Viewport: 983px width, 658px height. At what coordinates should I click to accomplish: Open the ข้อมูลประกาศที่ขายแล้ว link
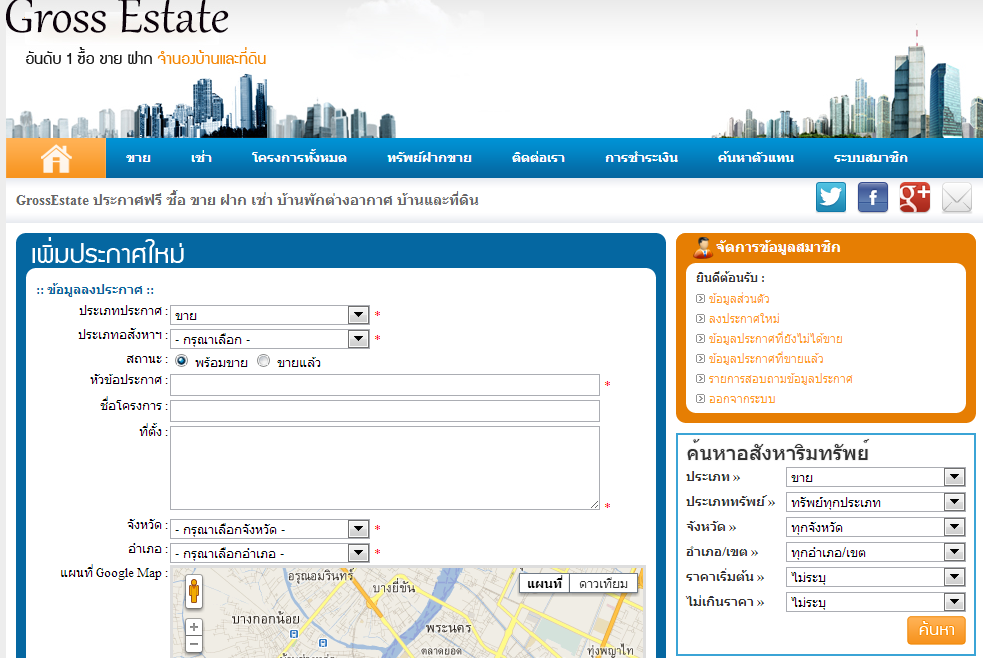(x=765, y=359)
